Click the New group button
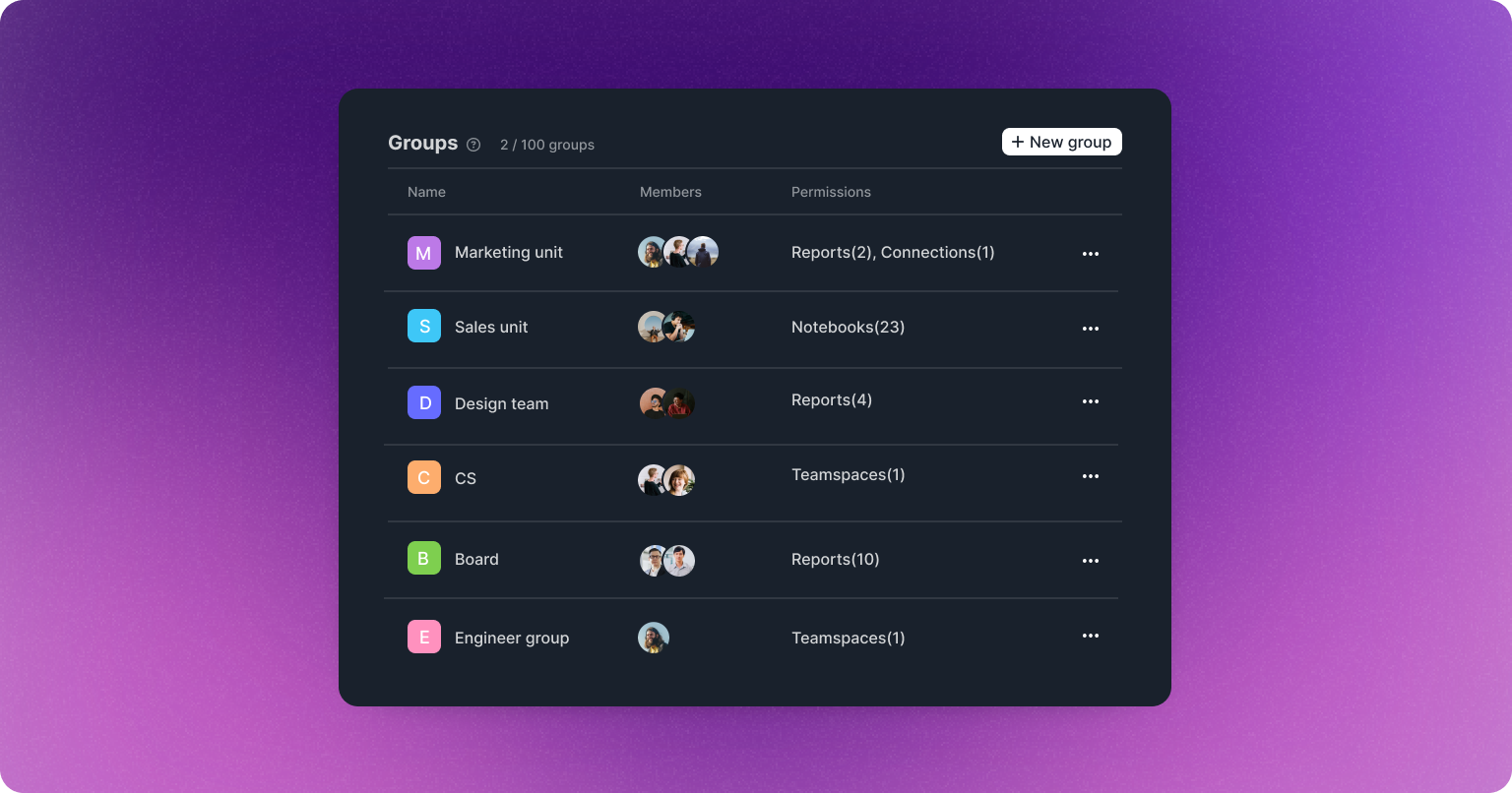 (x=1061, y=142)
